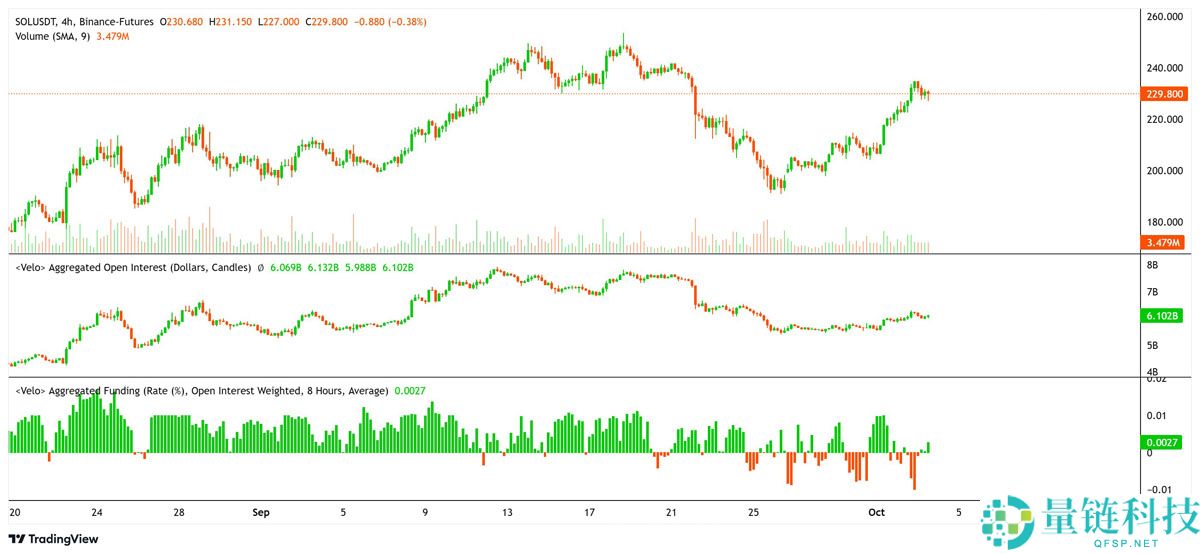Open the Aggregated Open Interest indicator legend
This screenshot has width=1200, height=554.
click(132, 268)
